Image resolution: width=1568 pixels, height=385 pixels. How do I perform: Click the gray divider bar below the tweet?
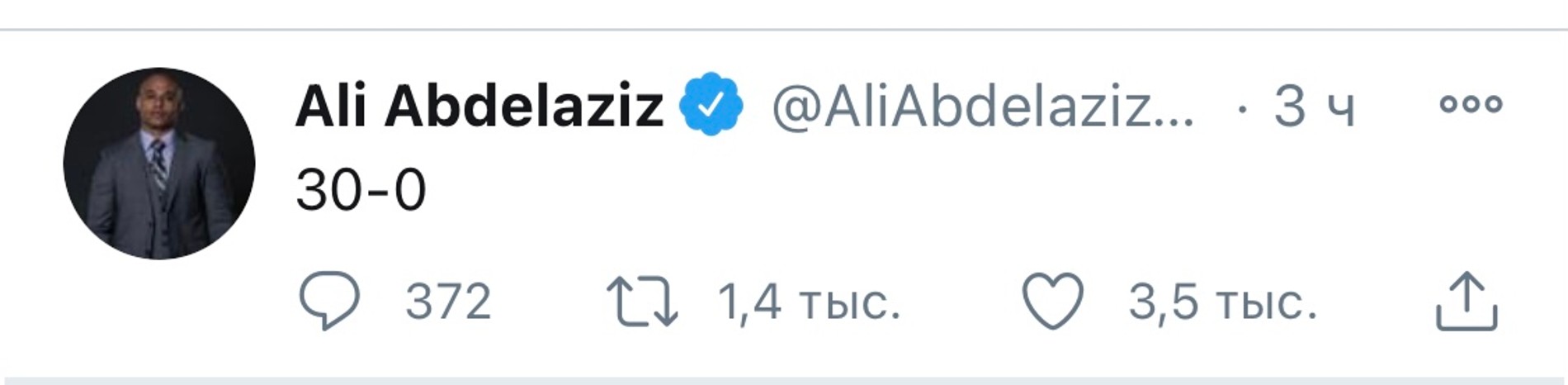click(x=784, y=380)
